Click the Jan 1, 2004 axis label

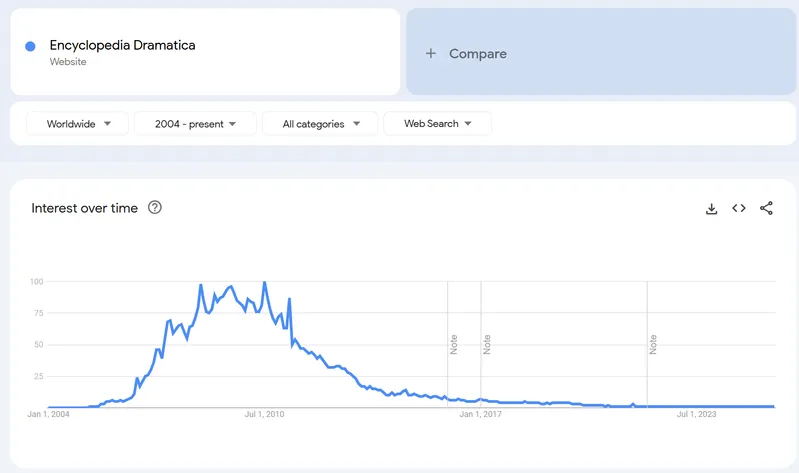point(49,414)
